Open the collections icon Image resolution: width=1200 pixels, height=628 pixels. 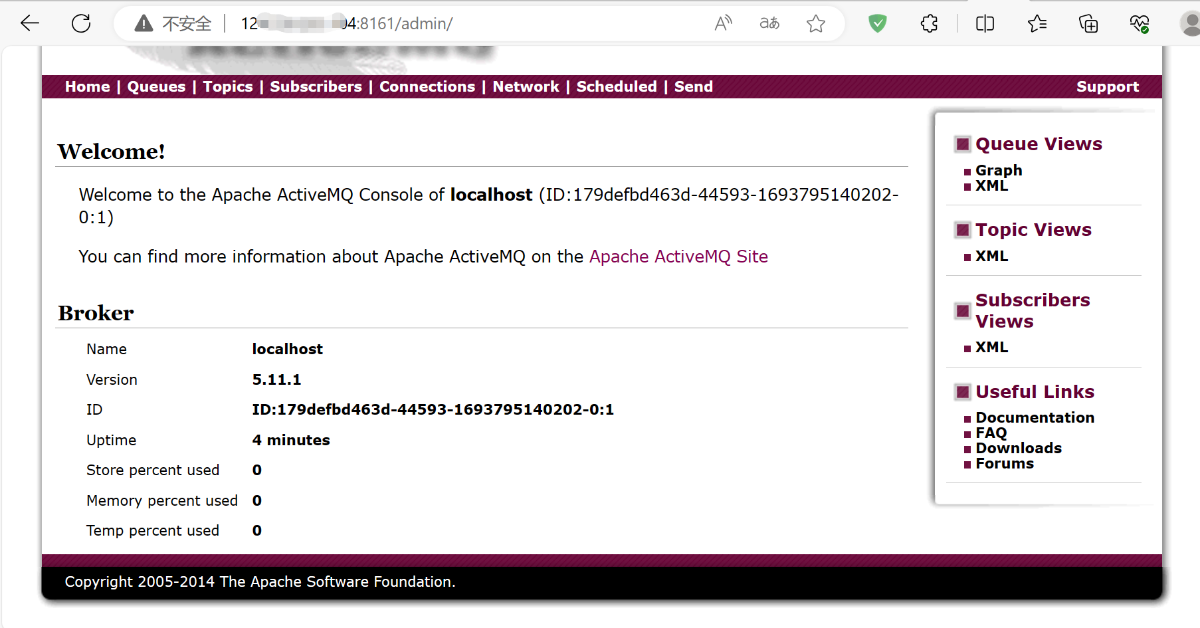[x=1089, y=23]
